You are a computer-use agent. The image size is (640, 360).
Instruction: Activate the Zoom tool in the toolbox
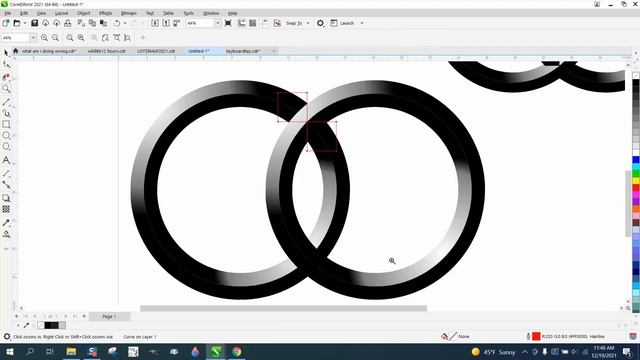pyautogui.click(x=6, y=89)
